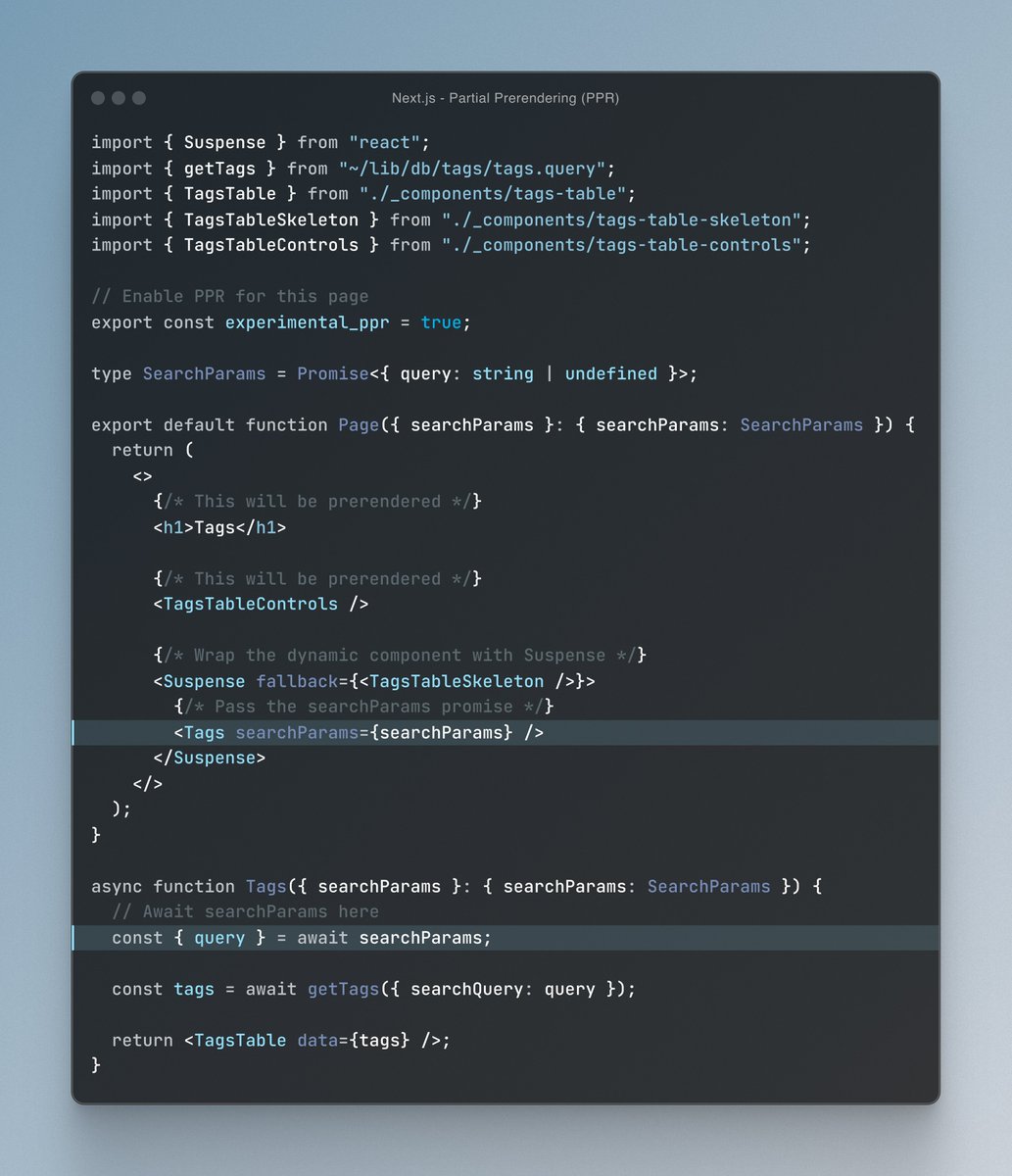Click the "<TagsTableControls />" JSX element
Screen dimensions: 1012x1176
click(x=261, y=604)
